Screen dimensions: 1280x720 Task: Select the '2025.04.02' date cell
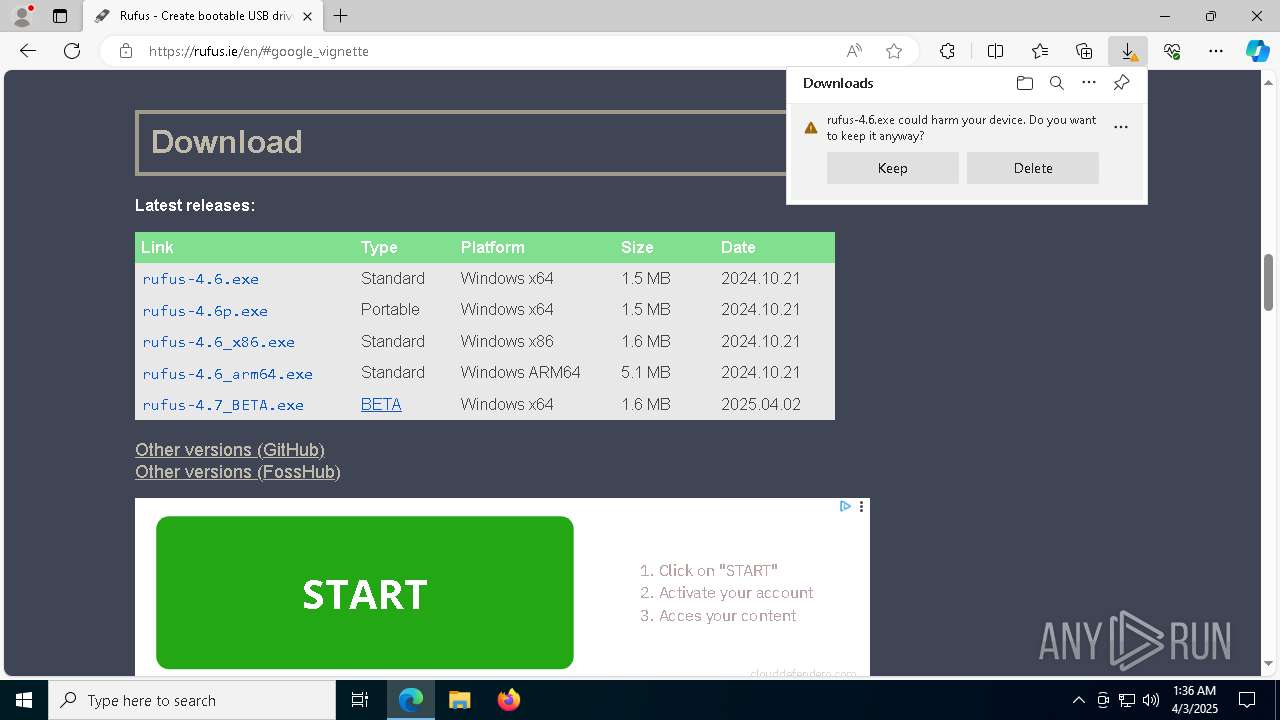click(x=761, y=404)
